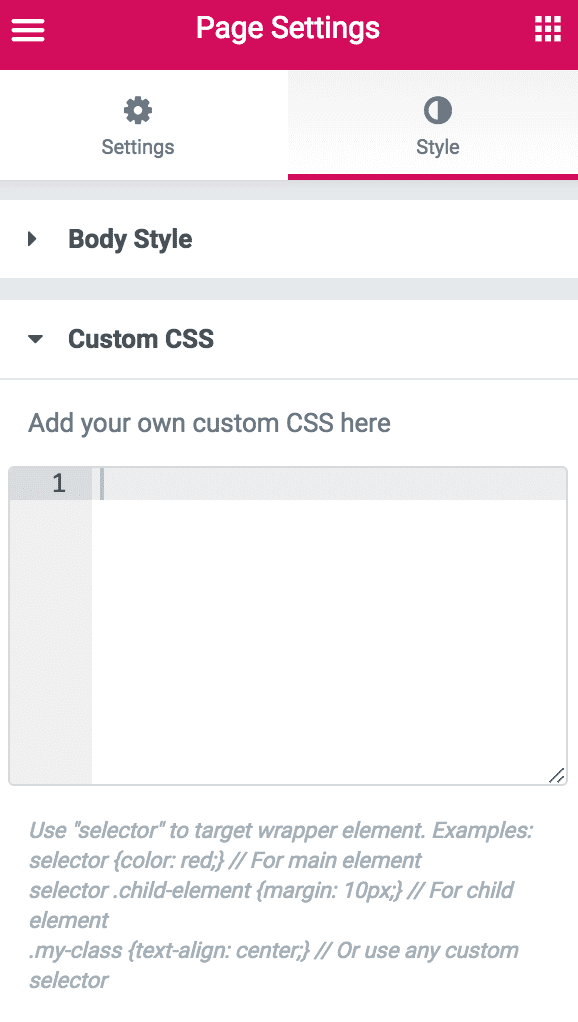The width and height of the screenshot is (578, 1022).
Task: Click the 'Add your own custom CSS here' label
Action: point(208,423)
